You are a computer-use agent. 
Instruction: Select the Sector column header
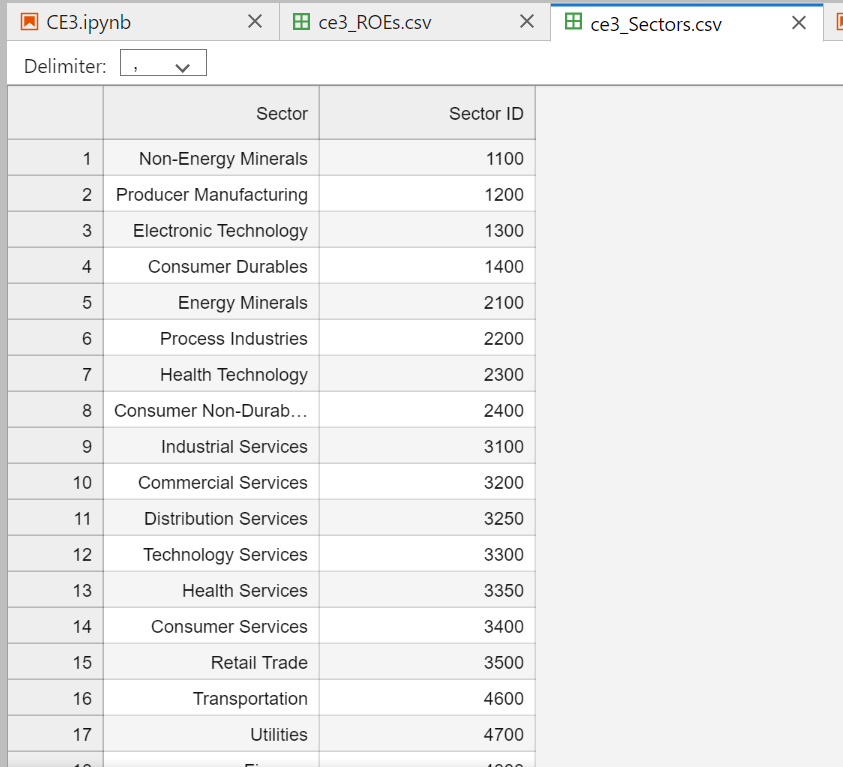click(x=211, y=112)
